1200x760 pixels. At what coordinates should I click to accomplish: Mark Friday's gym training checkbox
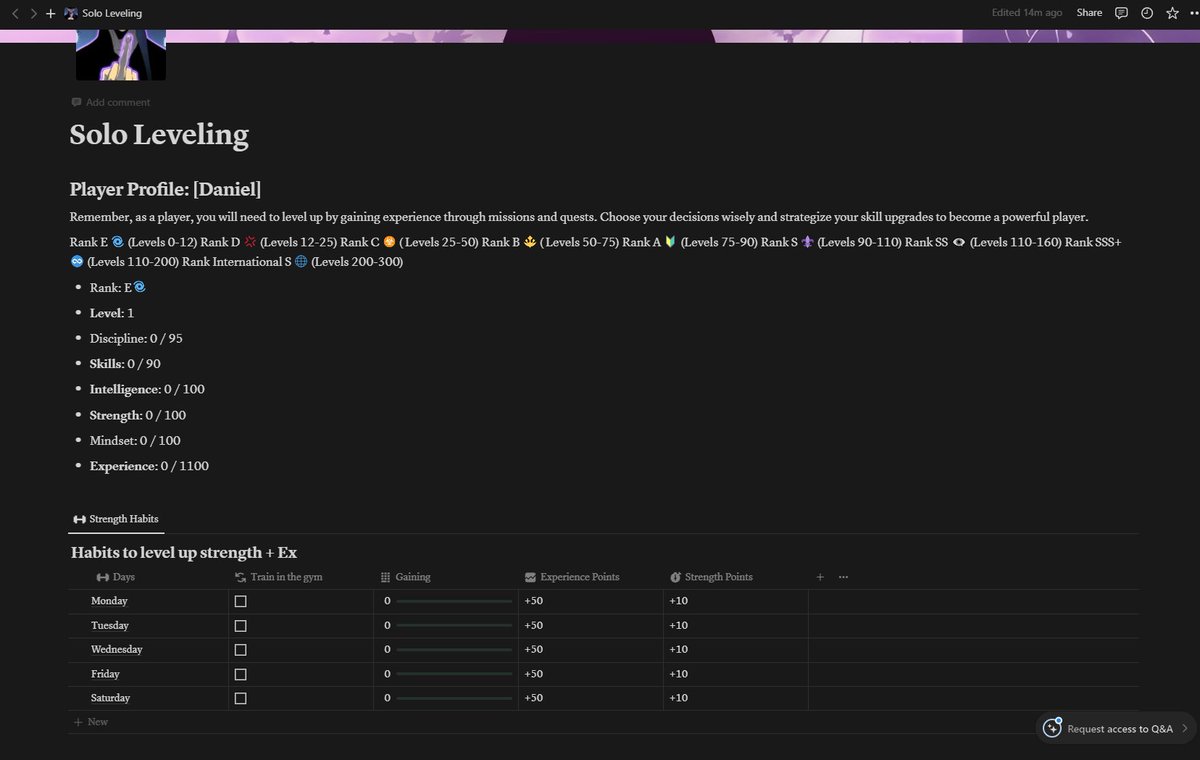tap(240, 674)
